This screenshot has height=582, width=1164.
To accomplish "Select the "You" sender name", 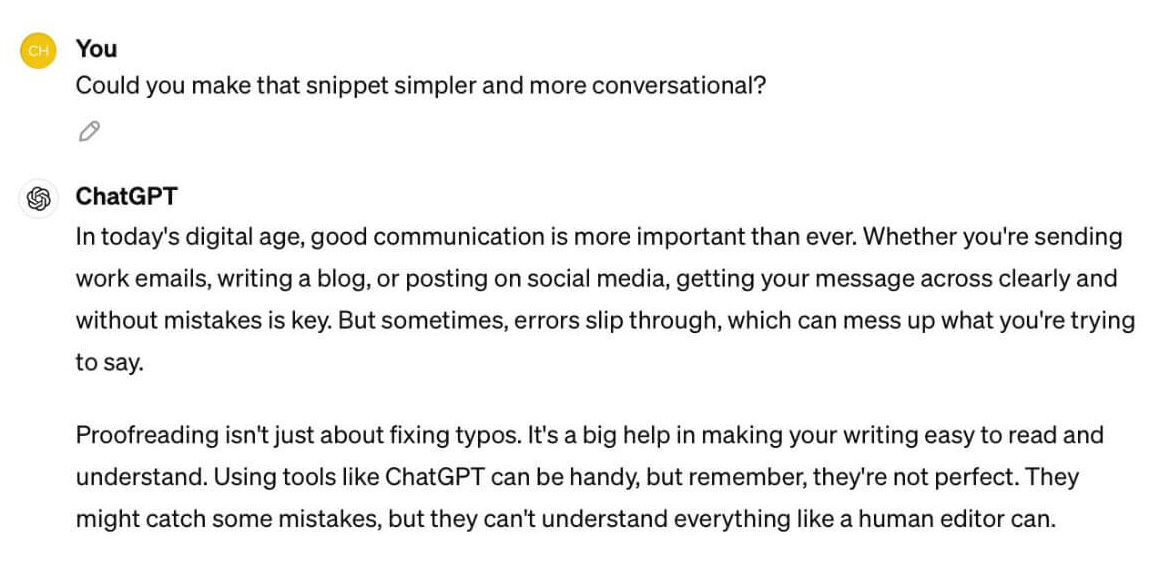I will [97, 49].
